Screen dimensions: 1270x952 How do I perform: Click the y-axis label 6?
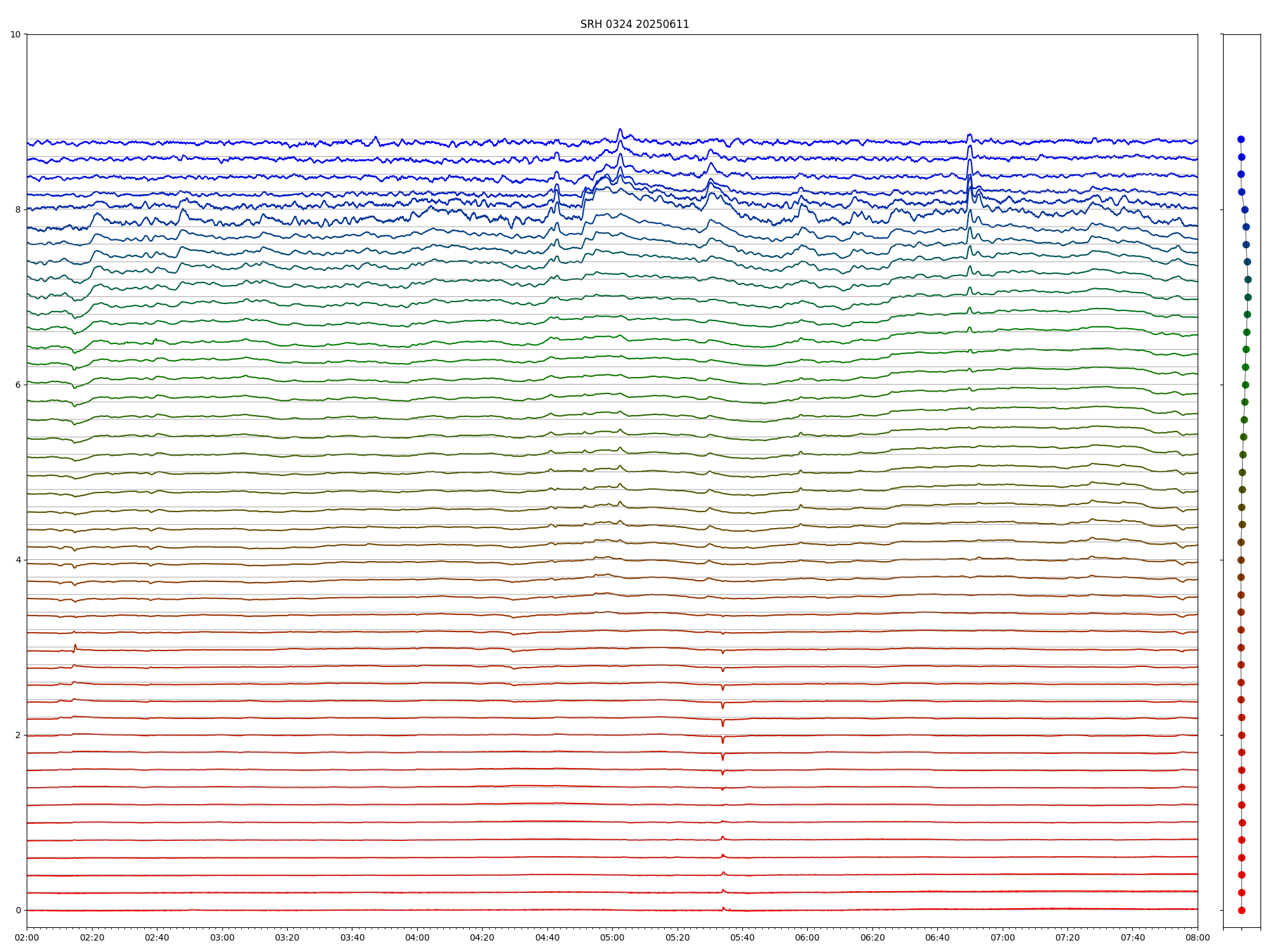tap(18, 385)
